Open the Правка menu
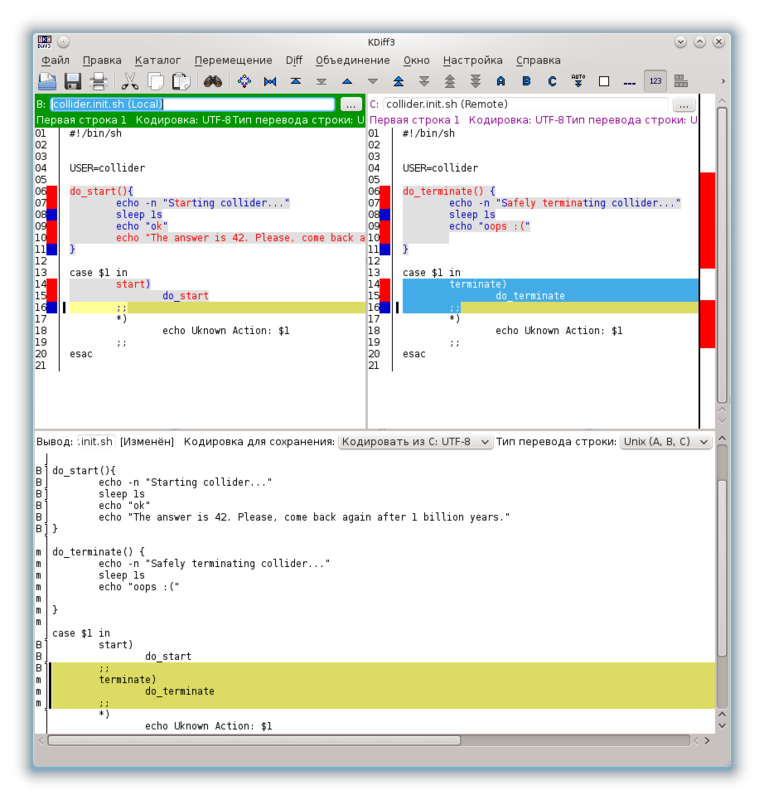 [x=102, y=60]
